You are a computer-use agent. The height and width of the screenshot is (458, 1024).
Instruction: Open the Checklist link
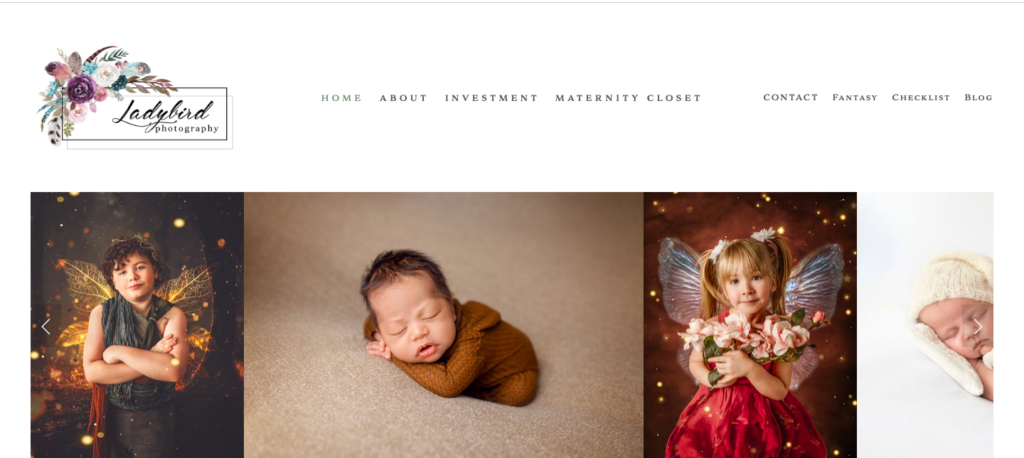[921, 97]
